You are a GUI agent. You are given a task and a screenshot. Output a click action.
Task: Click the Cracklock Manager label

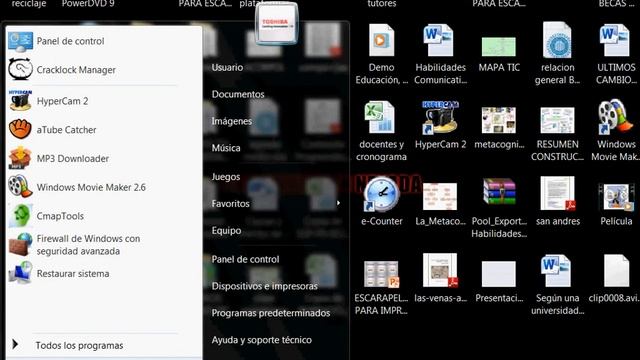[x=76, y=70]
